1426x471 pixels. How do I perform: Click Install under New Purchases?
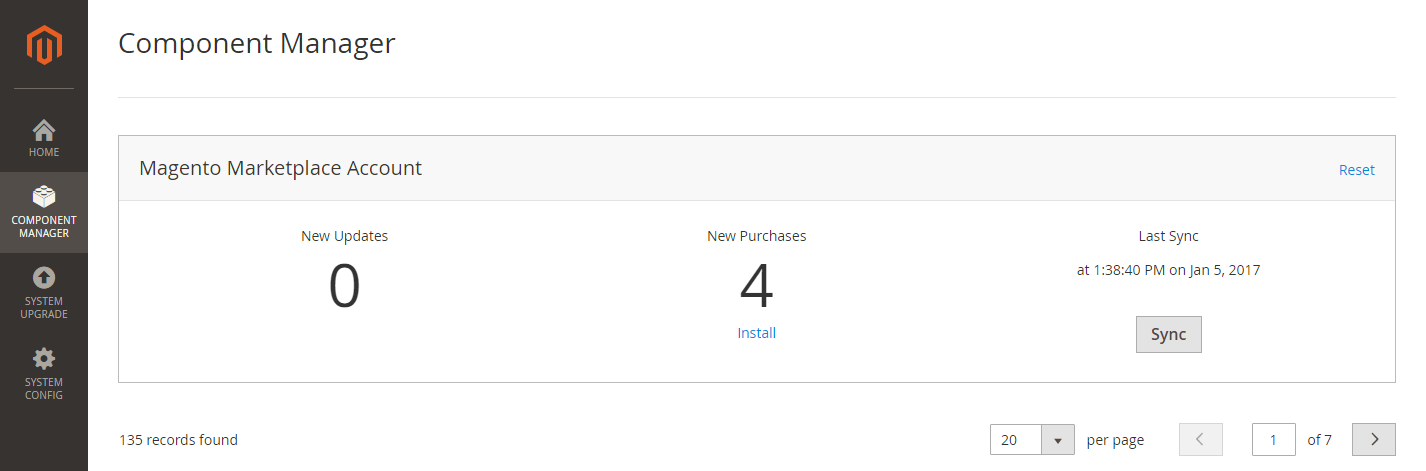pos(757,333)
